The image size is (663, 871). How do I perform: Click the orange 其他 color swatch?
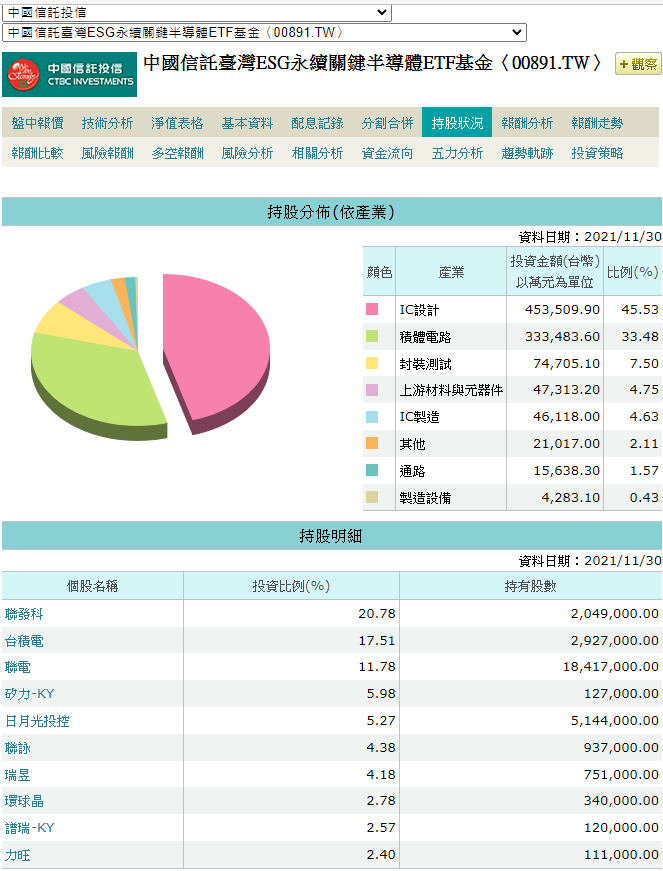tap(372, 443)
